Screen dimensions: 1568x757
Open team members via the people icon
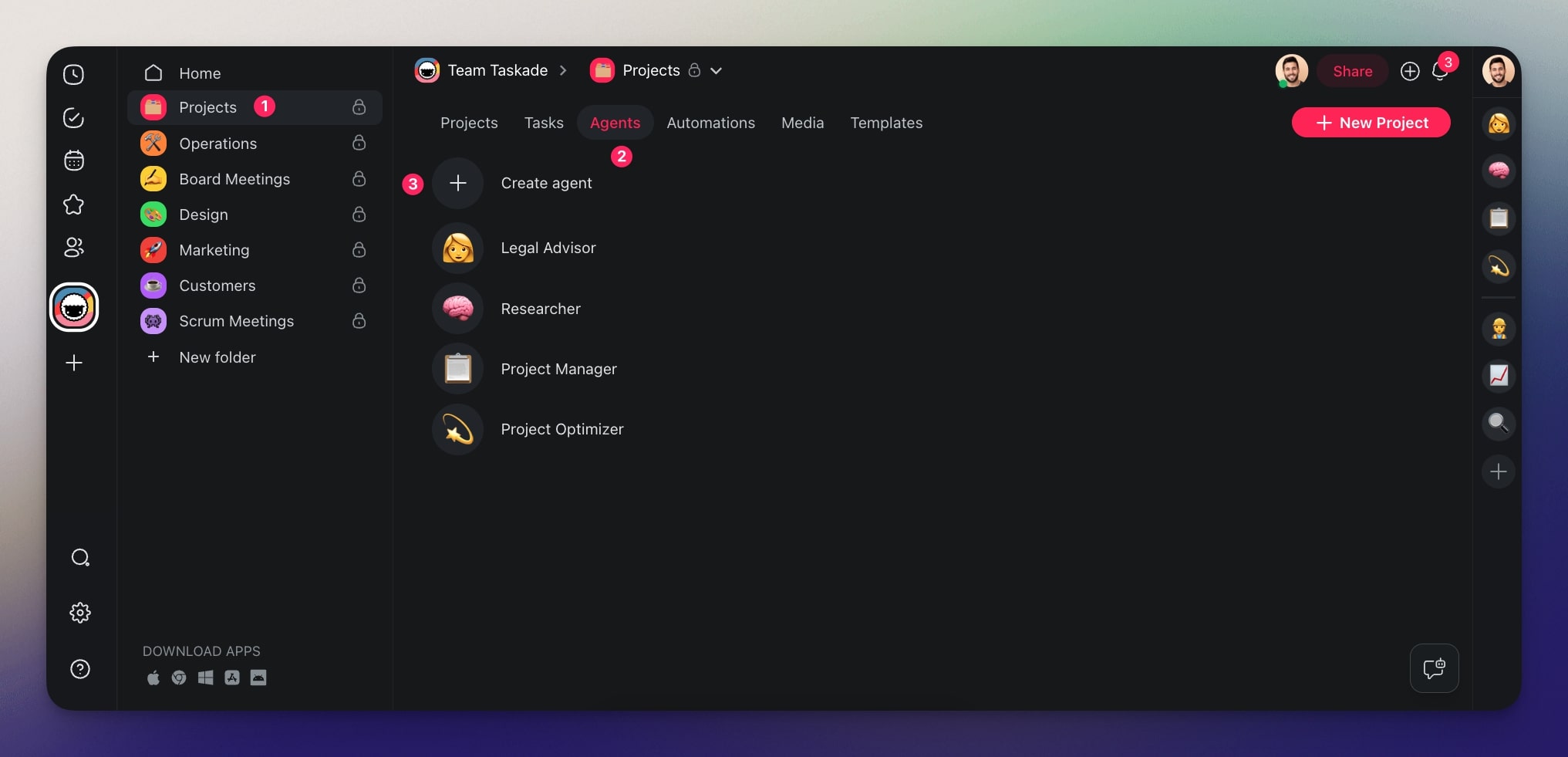click(x=74, y=248)
